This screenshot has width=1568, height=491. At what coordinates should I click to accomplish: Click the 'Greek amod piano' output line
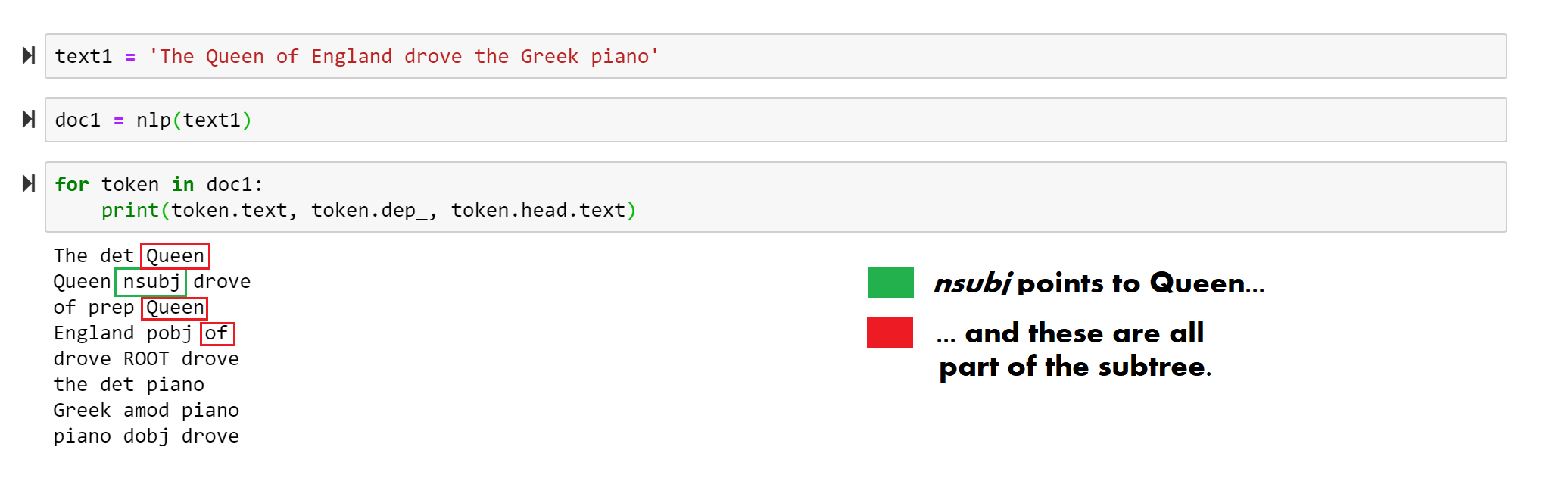146,411
